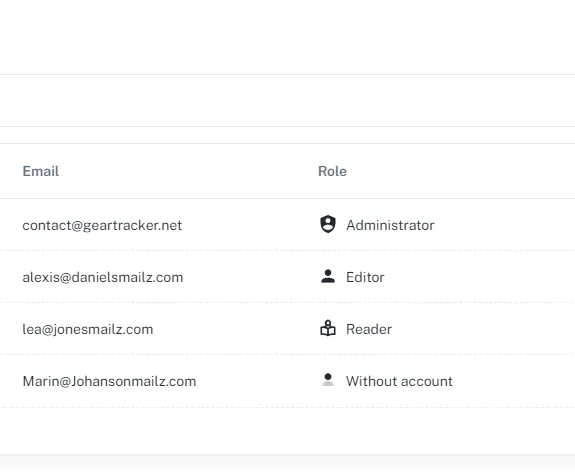
Task: Select the contact@geartracker.net email cell
Action: (x=102, y=225)
